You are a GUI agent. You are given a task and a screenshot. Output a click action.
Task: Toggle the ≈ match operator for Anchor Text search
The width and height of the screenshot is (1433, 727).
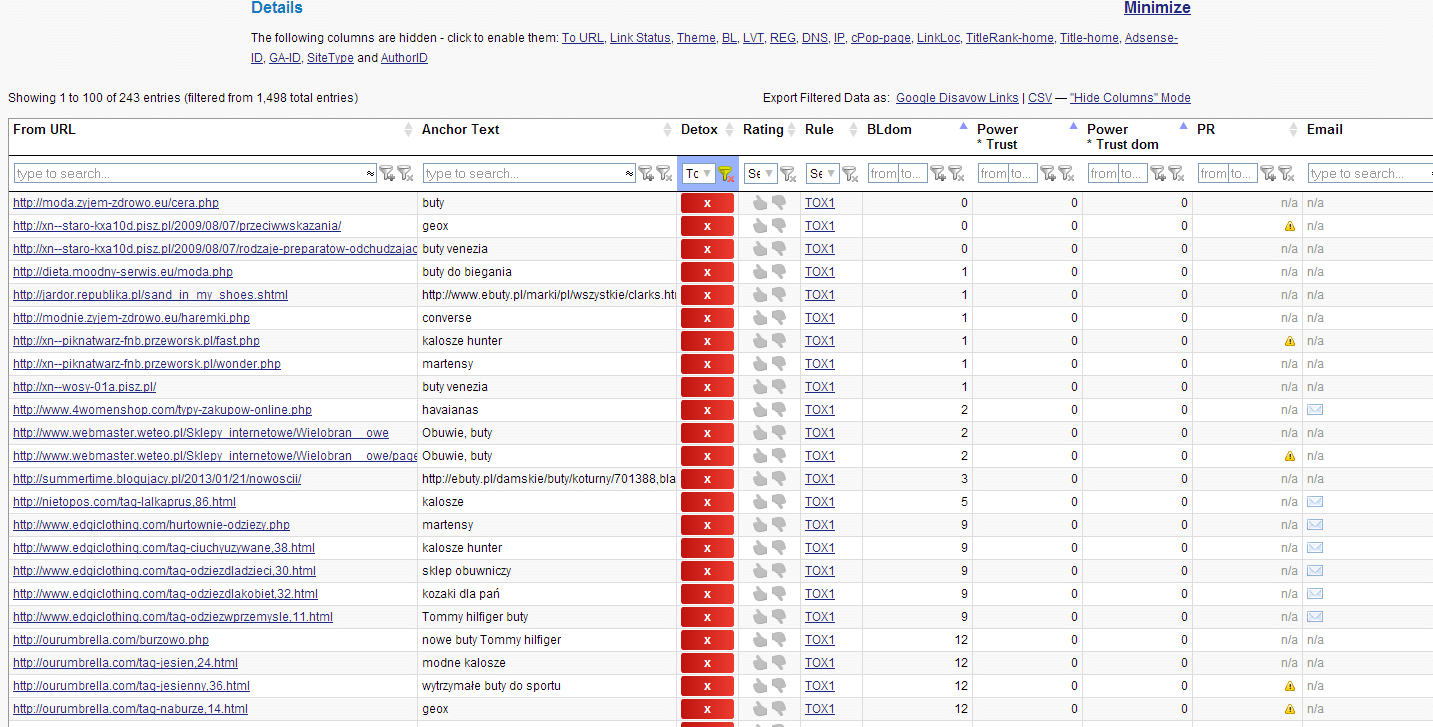pyautogui.click(x=629, y=174)
